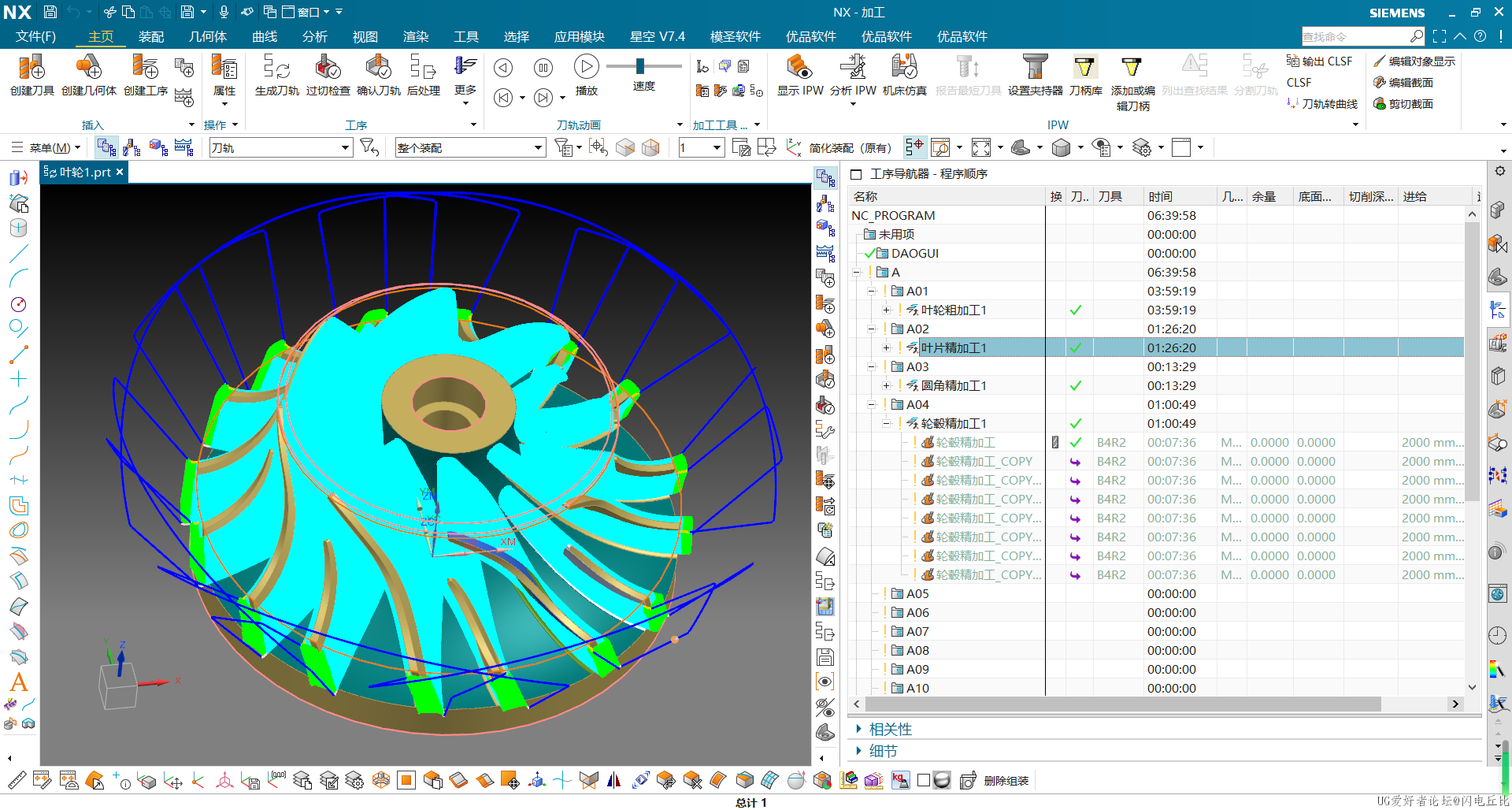
Task: Switch to the Assembly (装配) tab
Action: pos(151,36)
